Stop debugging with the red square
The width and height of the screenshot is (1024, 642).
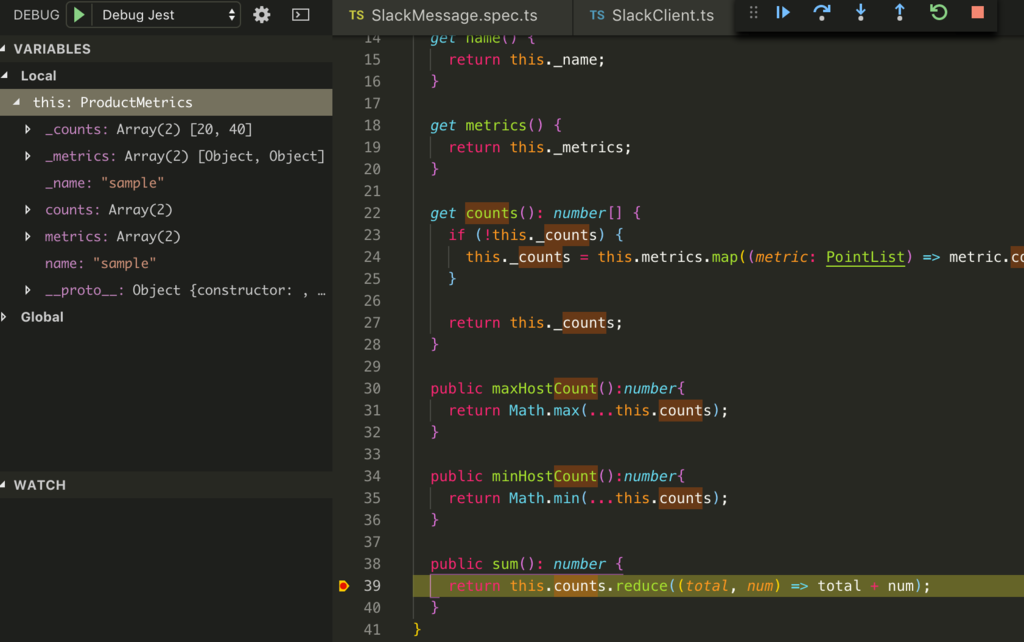978,12
